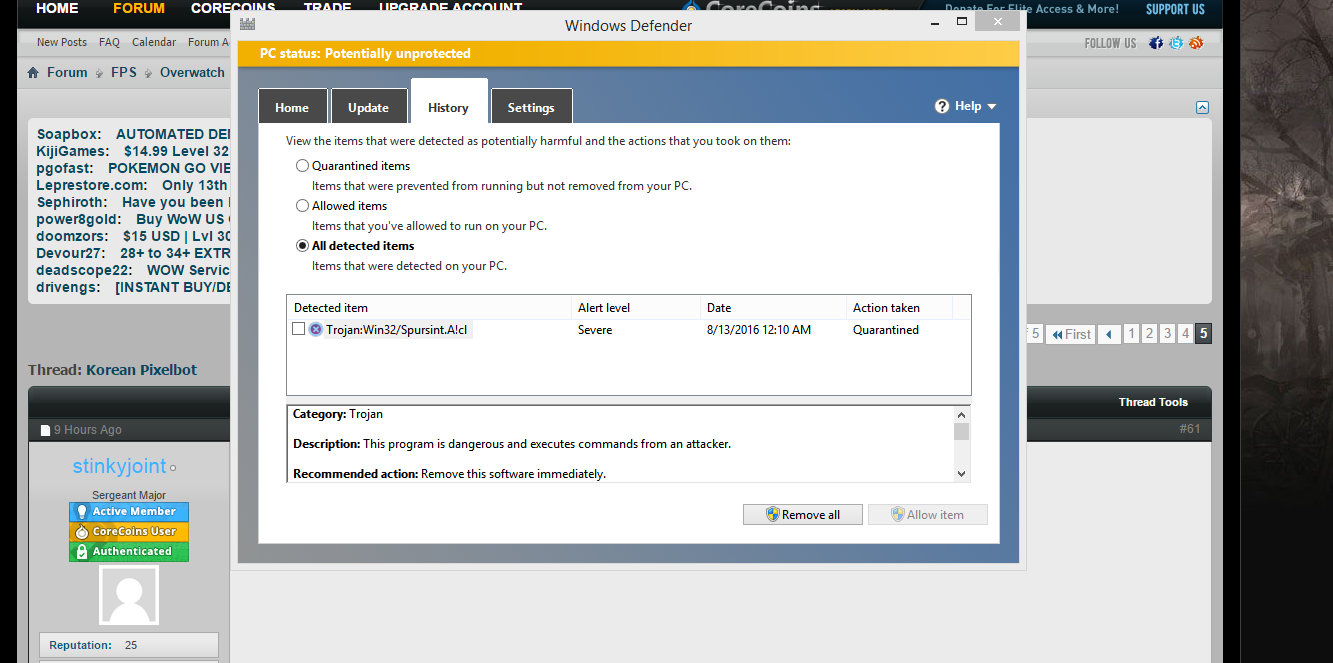The width and height of the screenshot is (1333, 663).
Task: Click the SUPPORT US link
Action: click(x=1175, y=9)
